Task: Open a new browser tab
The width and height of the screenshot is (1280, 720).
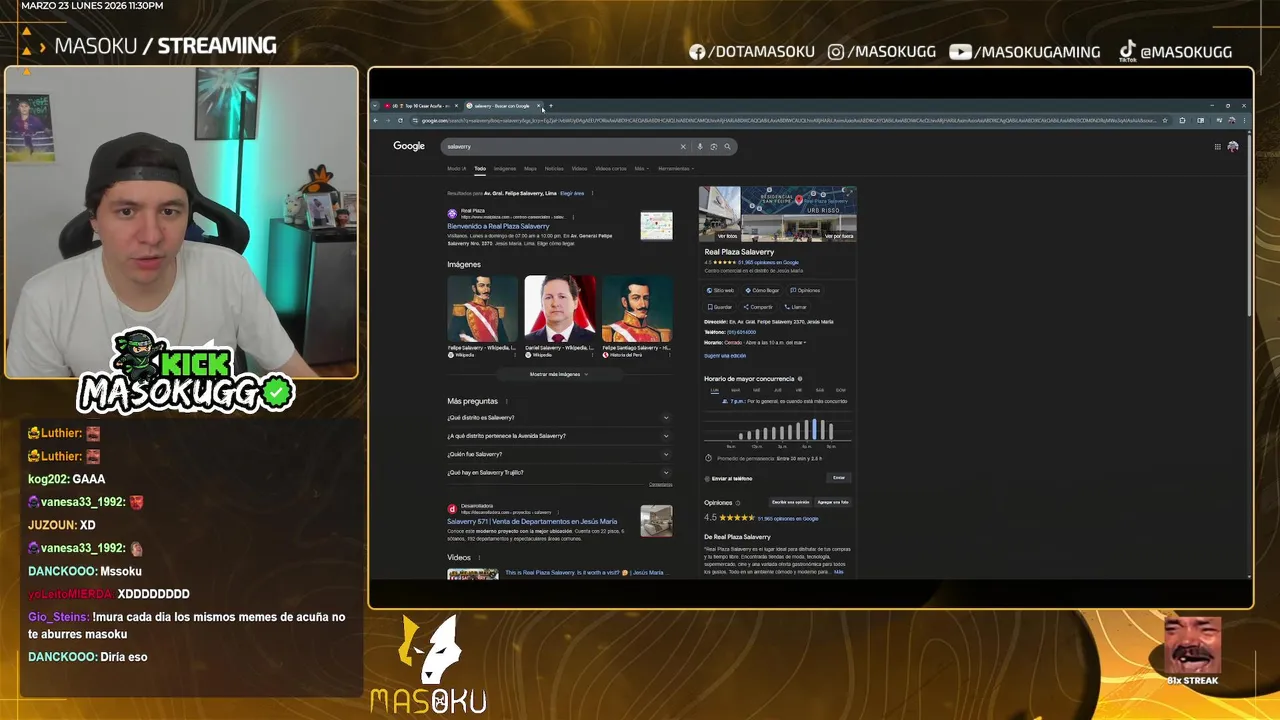Action: click(550, 106)
